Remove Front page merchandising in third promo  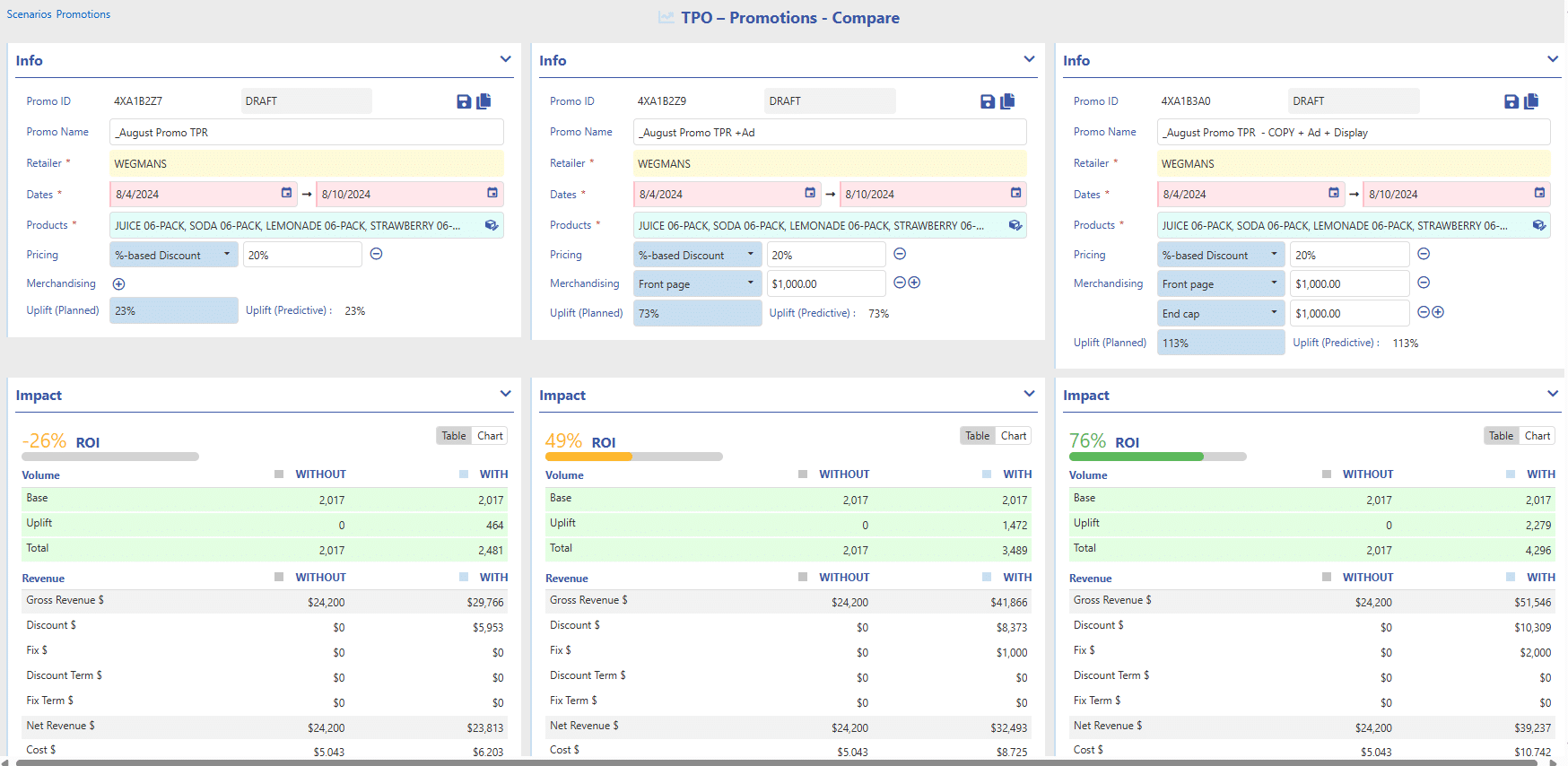[1424, 283]
